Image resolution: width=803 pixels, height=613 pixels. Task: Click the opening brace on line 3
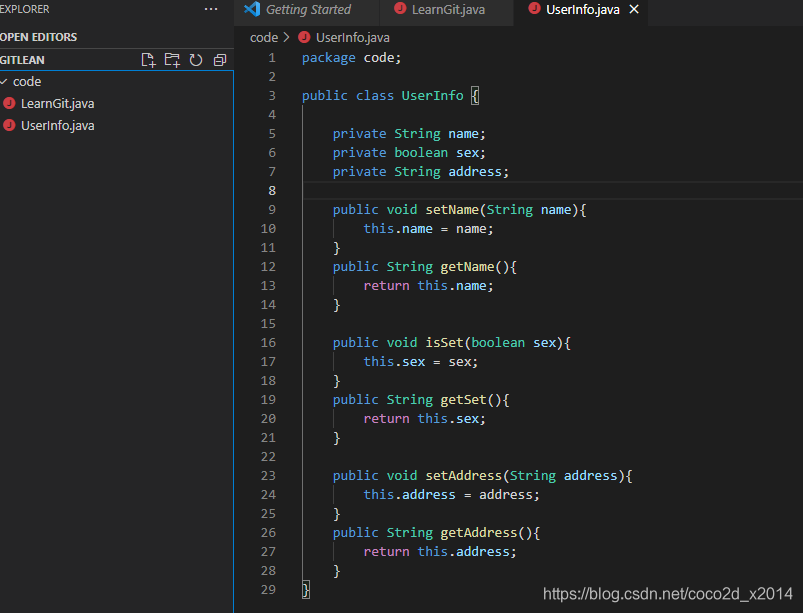475,96
